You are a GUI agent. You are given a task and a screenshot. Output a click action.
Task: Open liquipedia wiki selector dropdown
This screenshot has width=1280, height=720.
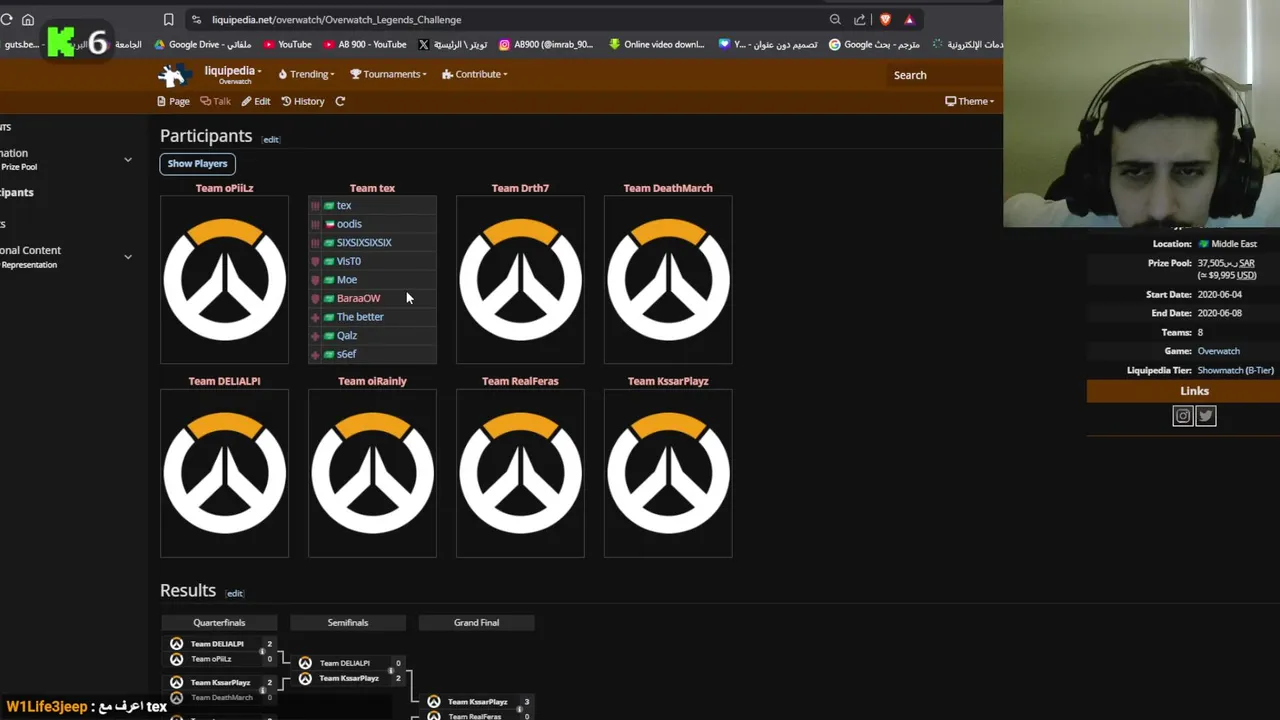click(x=232, y=74)
